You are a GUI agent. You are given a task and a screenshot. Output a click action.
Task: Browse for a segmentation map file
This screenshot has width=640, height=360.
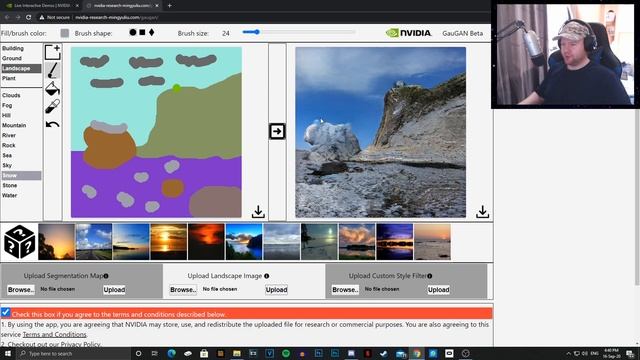pos(21,289)
